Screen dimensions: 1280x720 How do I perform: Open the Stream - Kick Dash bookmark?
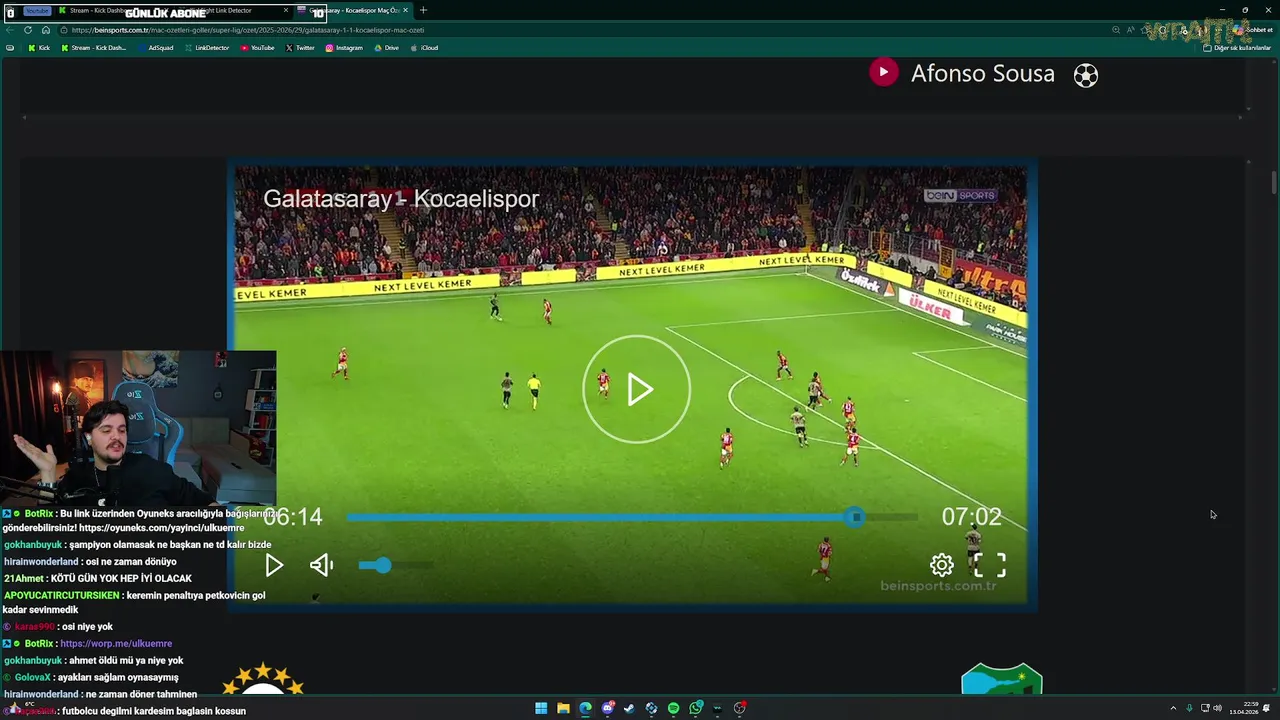point(95,48)
